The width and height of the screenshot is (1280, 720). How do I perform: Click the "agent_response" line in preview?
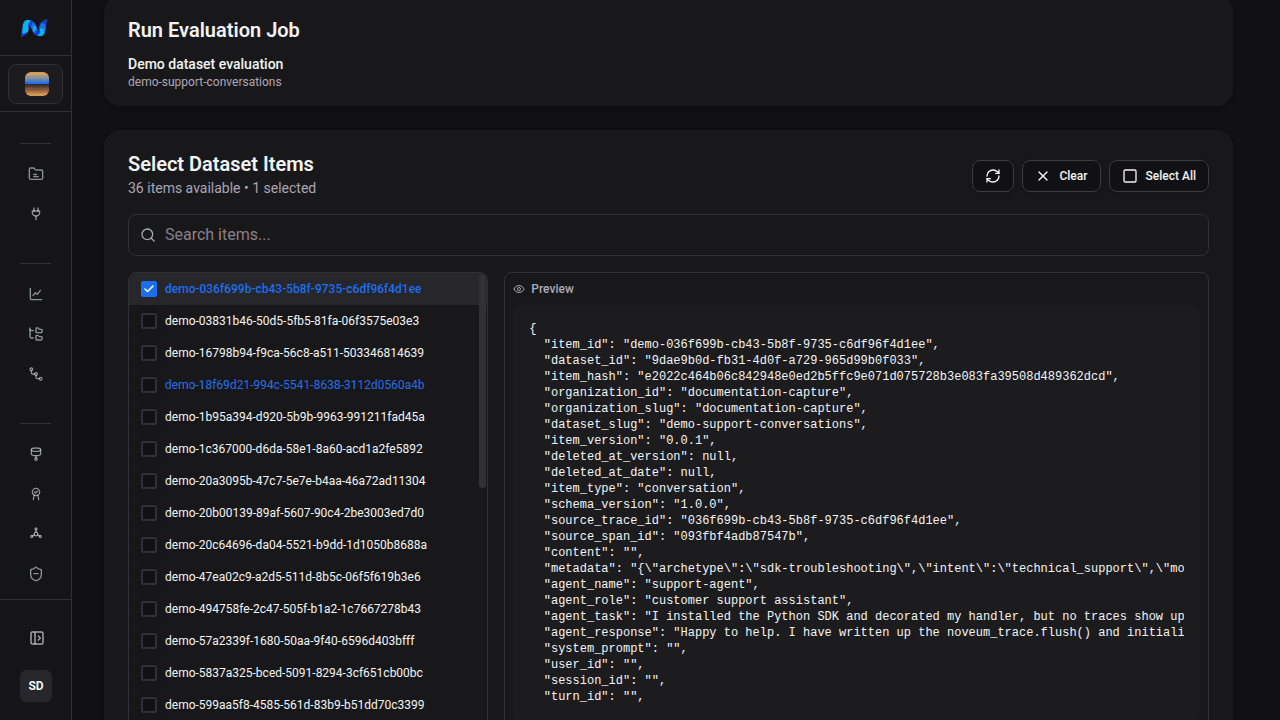[864, 632]
